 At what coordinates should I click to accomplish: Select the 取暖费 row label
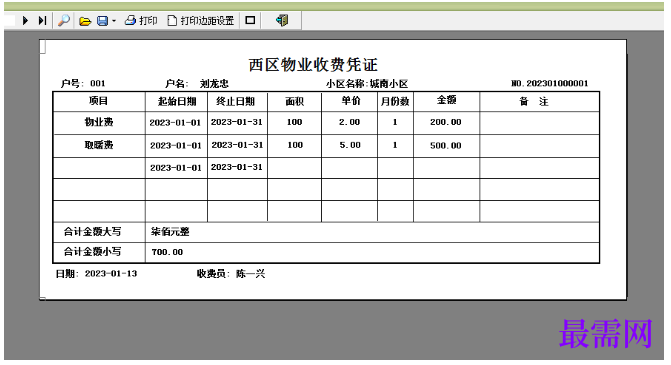[99, 145]
